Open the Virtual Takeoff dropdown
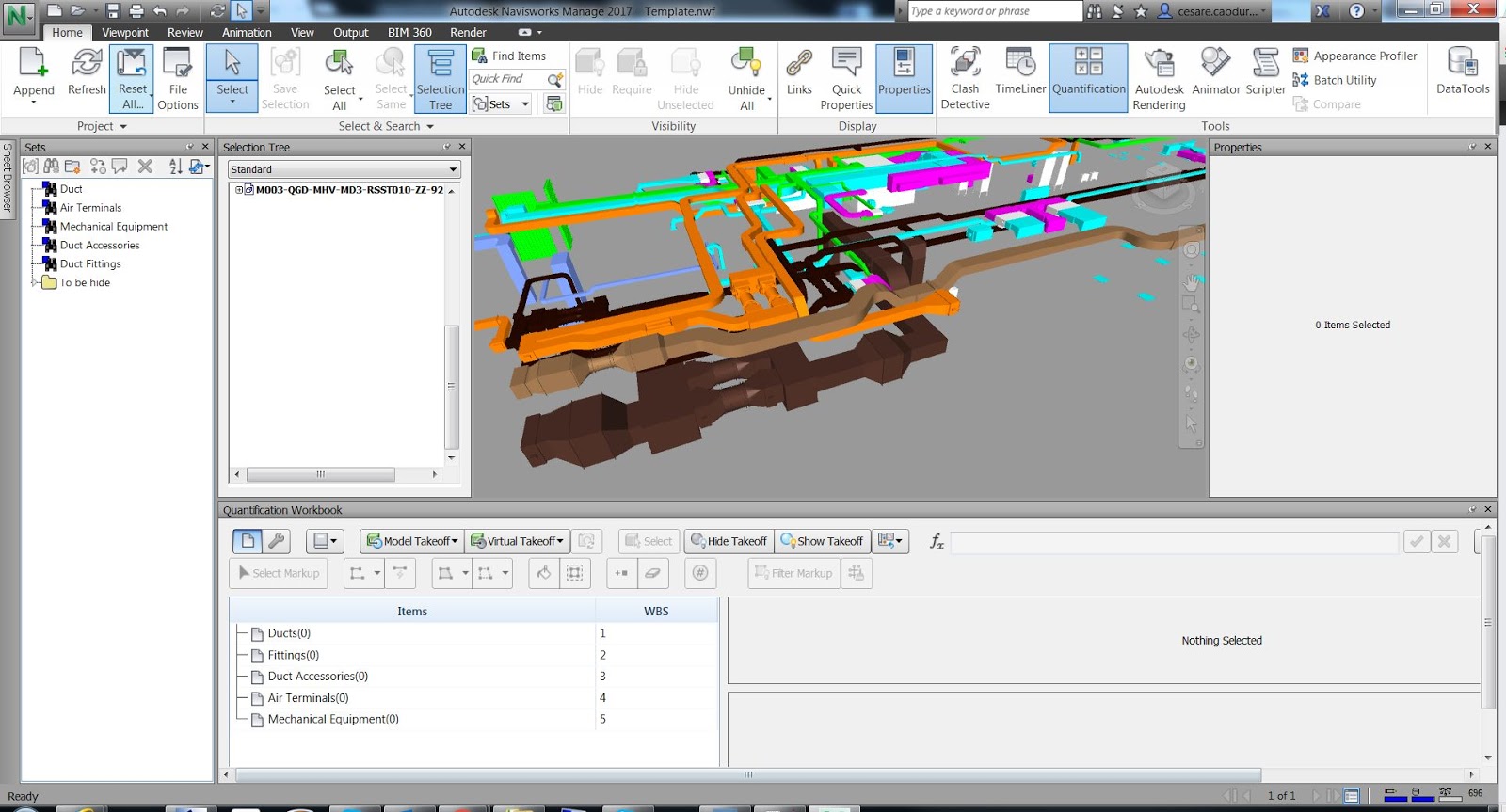This screenshot has height=812, width=1506. (518, 541)
